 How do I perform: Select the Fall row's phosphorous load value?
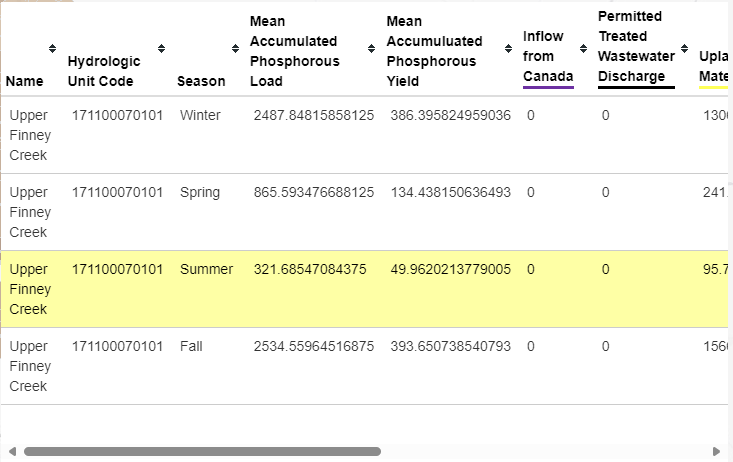tap(314, 347)
